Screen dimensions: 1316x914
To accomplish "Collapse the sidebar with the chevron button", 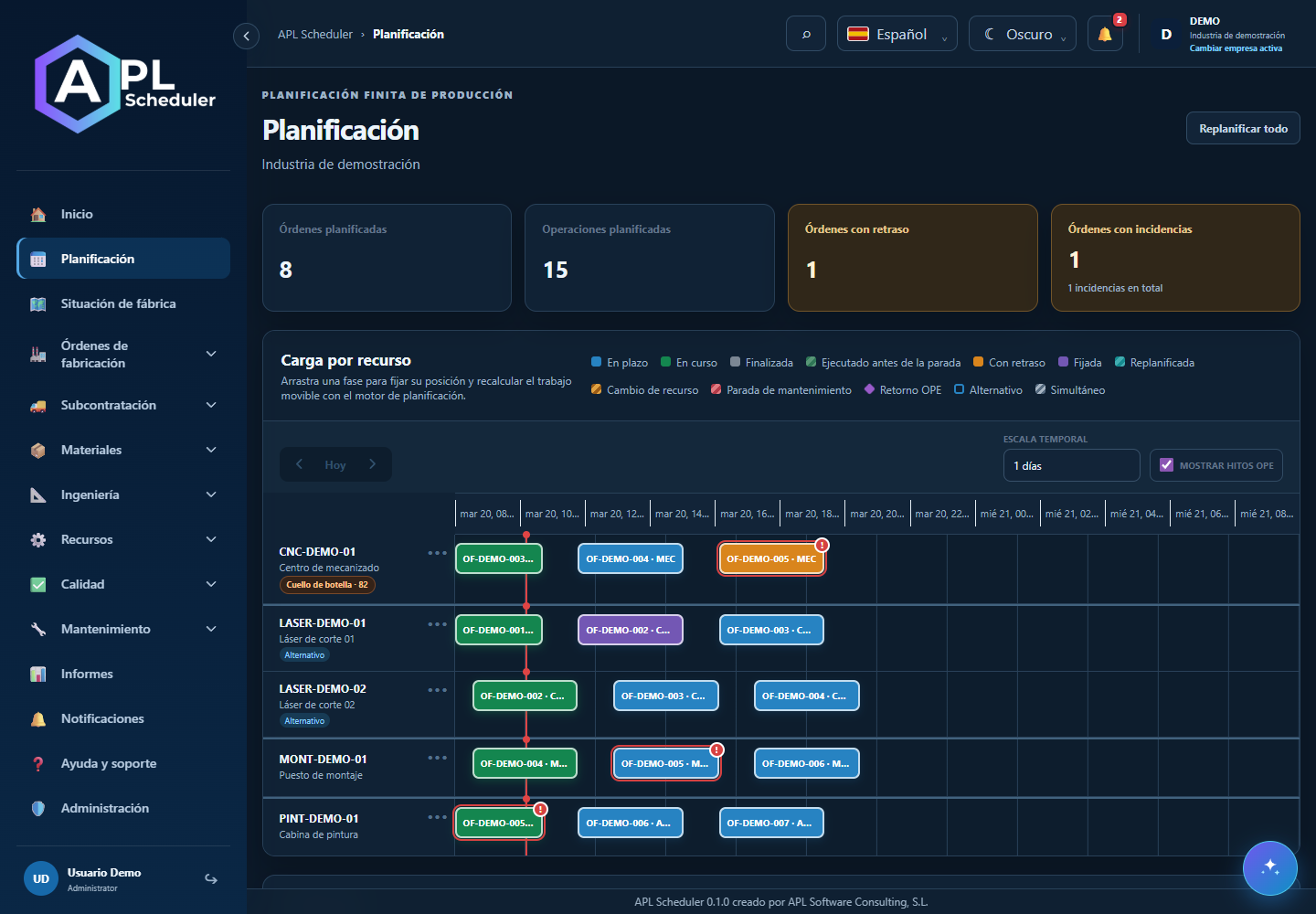I will coord(246,36).
